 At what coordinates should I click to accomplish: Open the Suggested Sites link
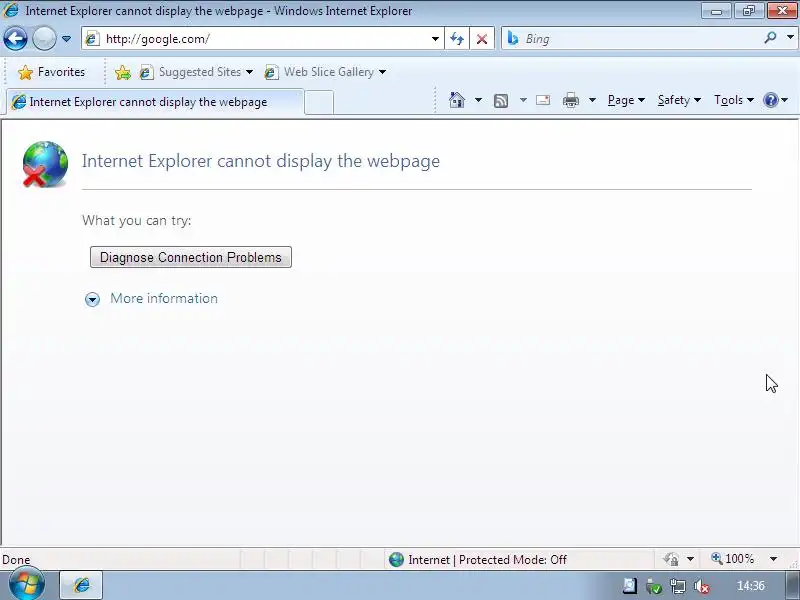pos(196,72)
